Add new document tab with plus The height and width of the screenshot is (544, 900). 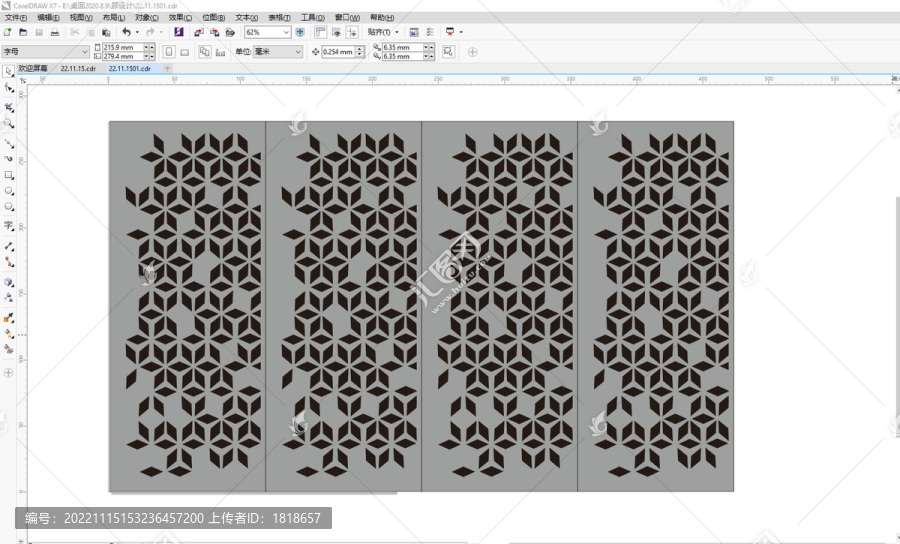pyautogui.click(x=167, y=68)
